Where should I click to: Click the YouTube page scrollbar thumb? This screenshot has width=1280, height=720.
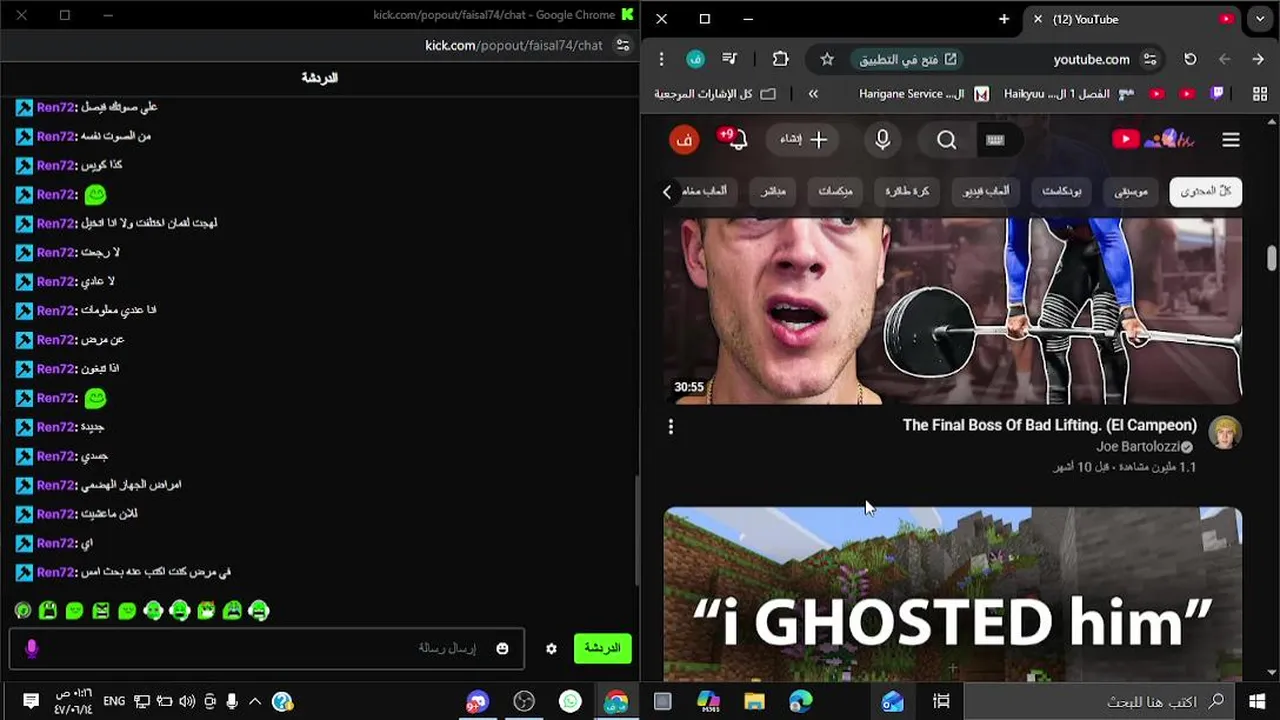click(1272, 257)
